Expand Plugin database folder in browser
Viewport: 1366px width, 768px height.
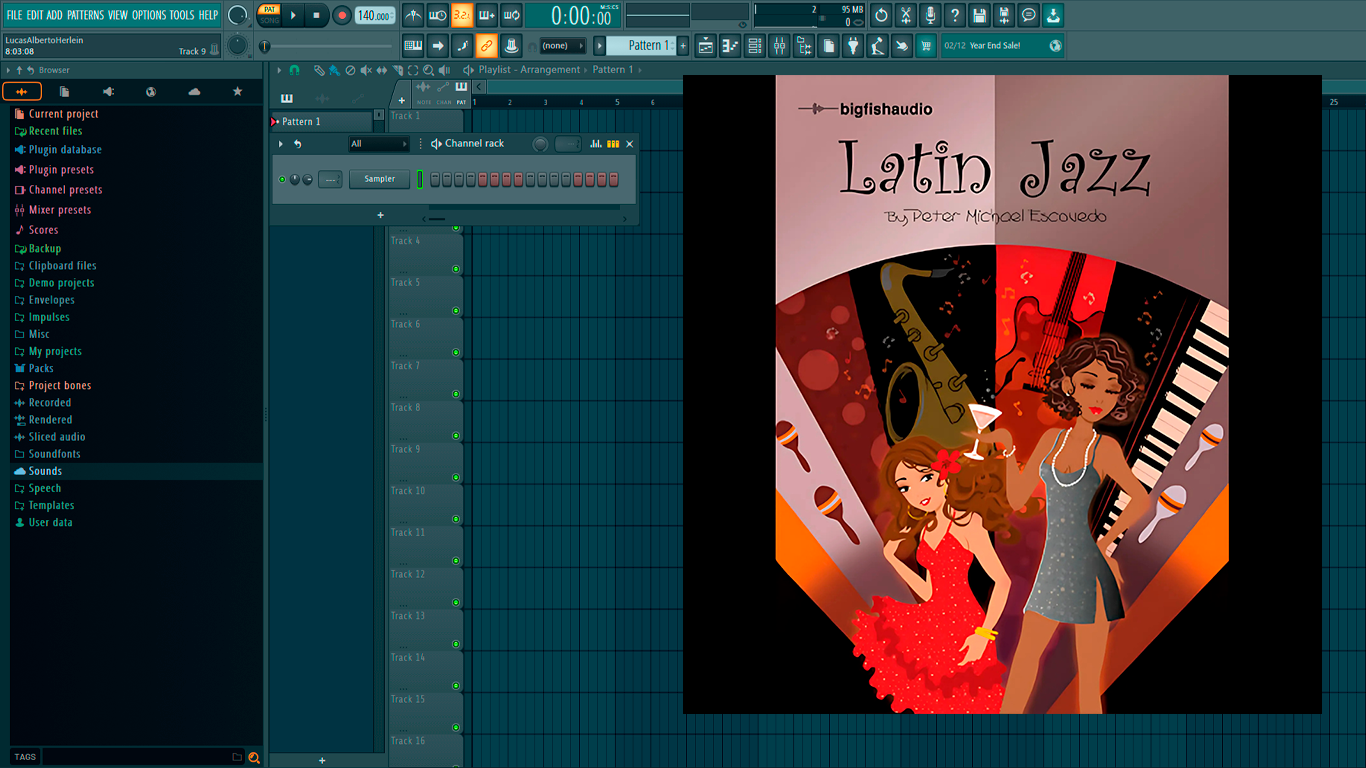65,150
